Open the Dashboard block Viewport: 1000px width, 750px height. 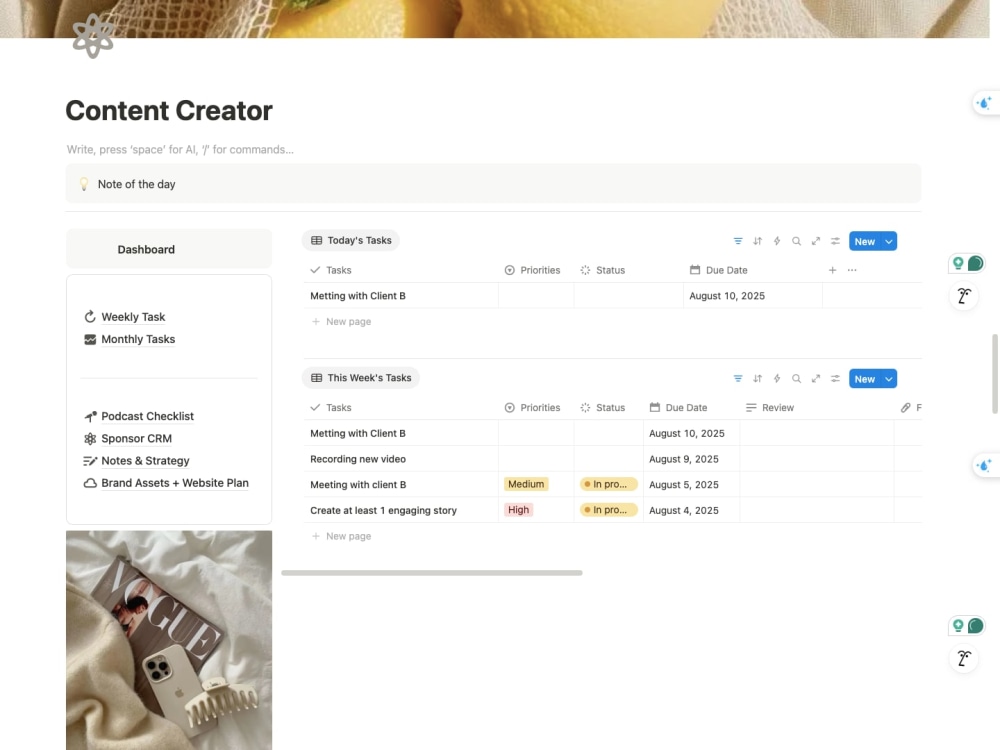(169, 249)
